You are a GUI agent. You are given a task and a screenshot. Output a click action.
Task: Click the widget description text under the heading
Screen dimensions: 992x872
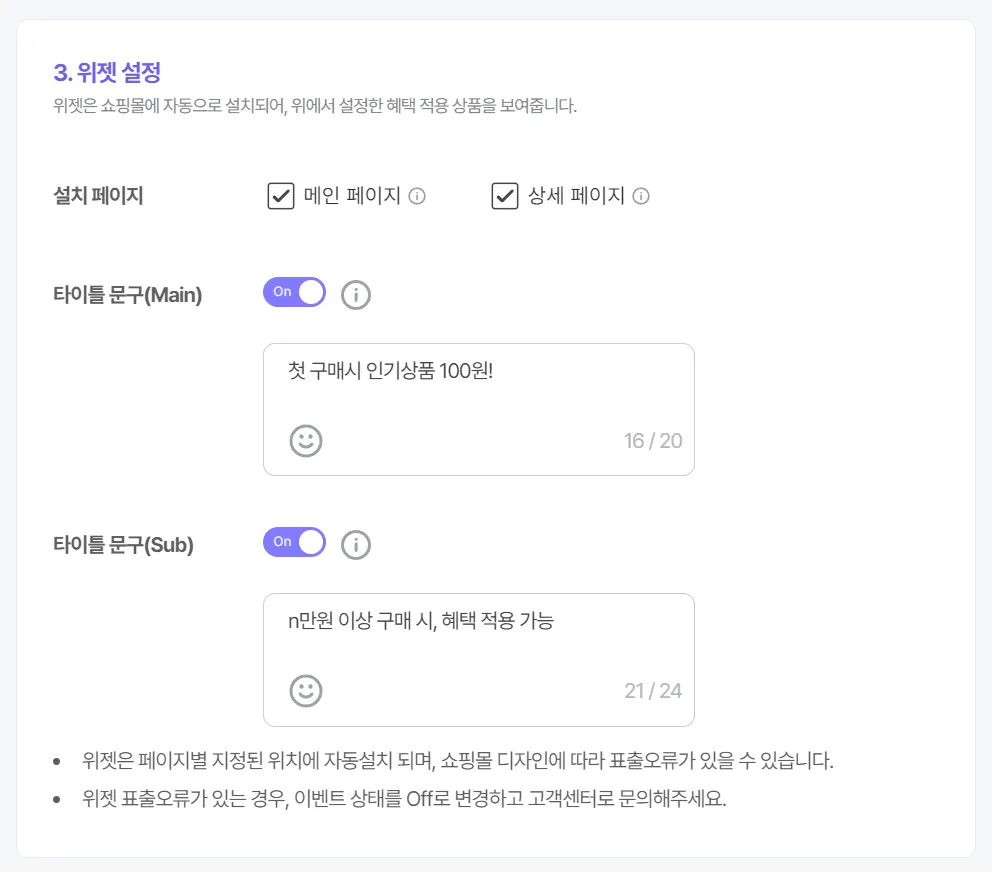click(x=315, y=106)
